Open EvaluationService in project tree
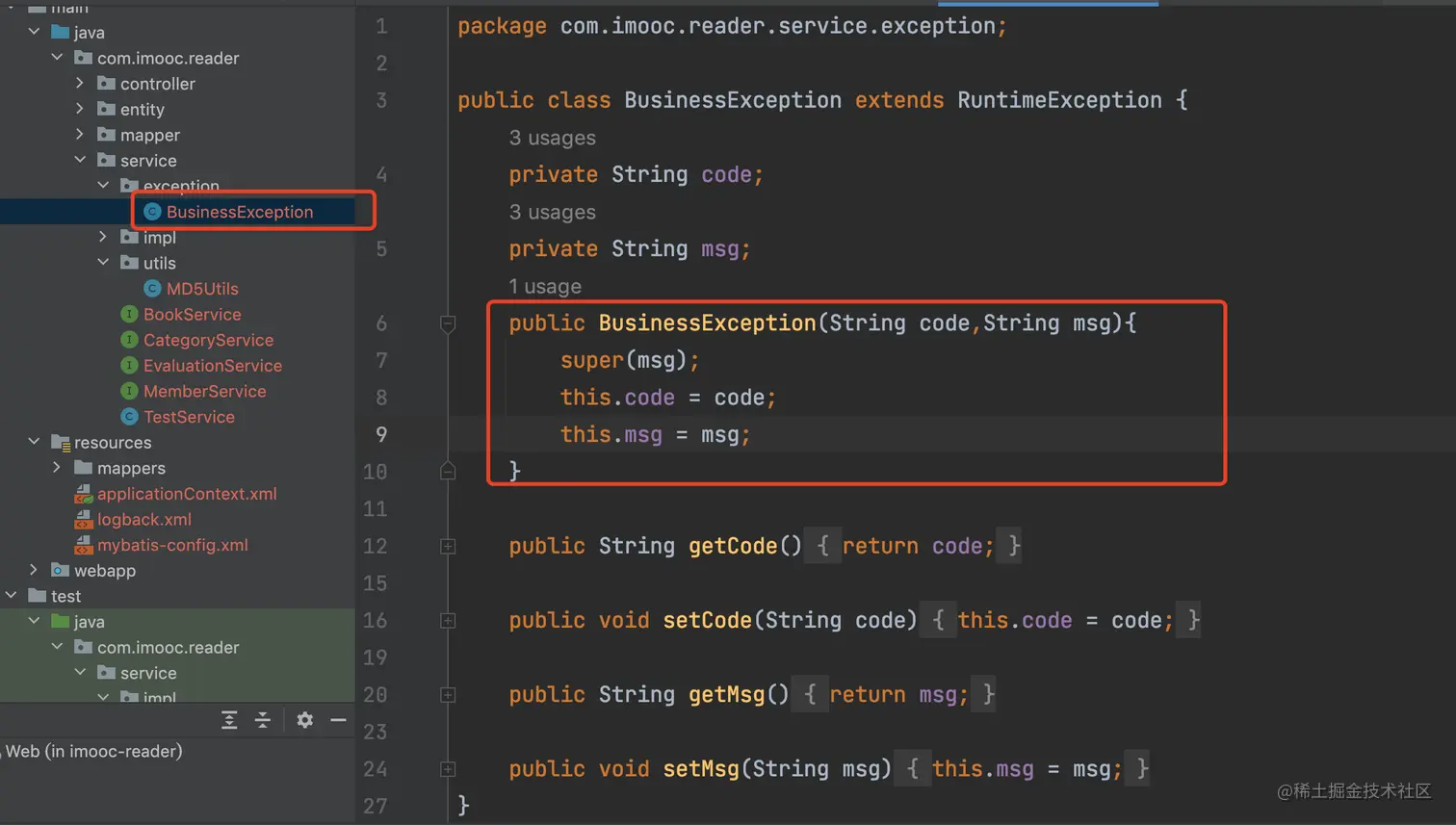1456x825 pixels. pos(213,366)
